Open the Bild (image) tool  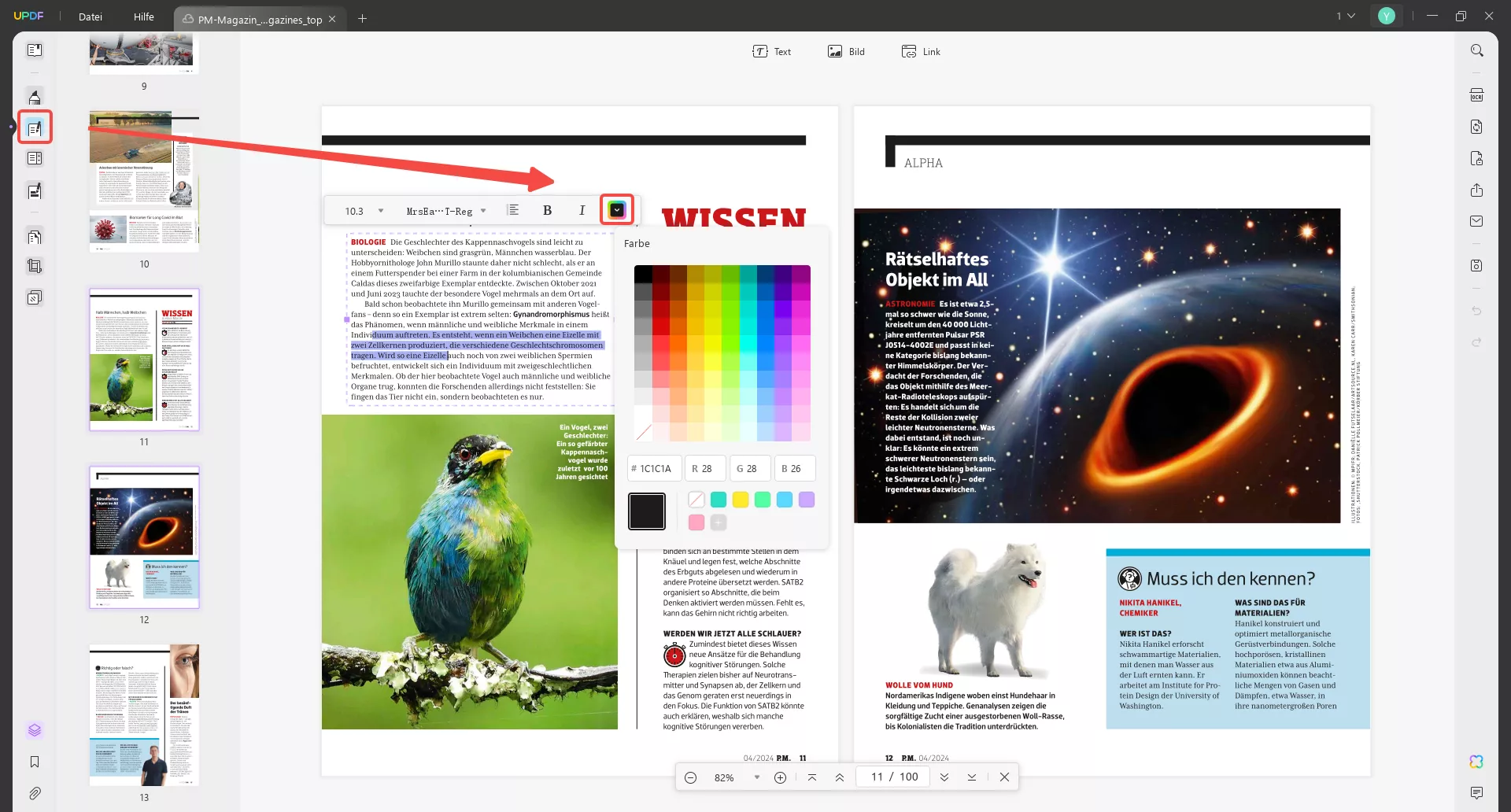(846, 51)
